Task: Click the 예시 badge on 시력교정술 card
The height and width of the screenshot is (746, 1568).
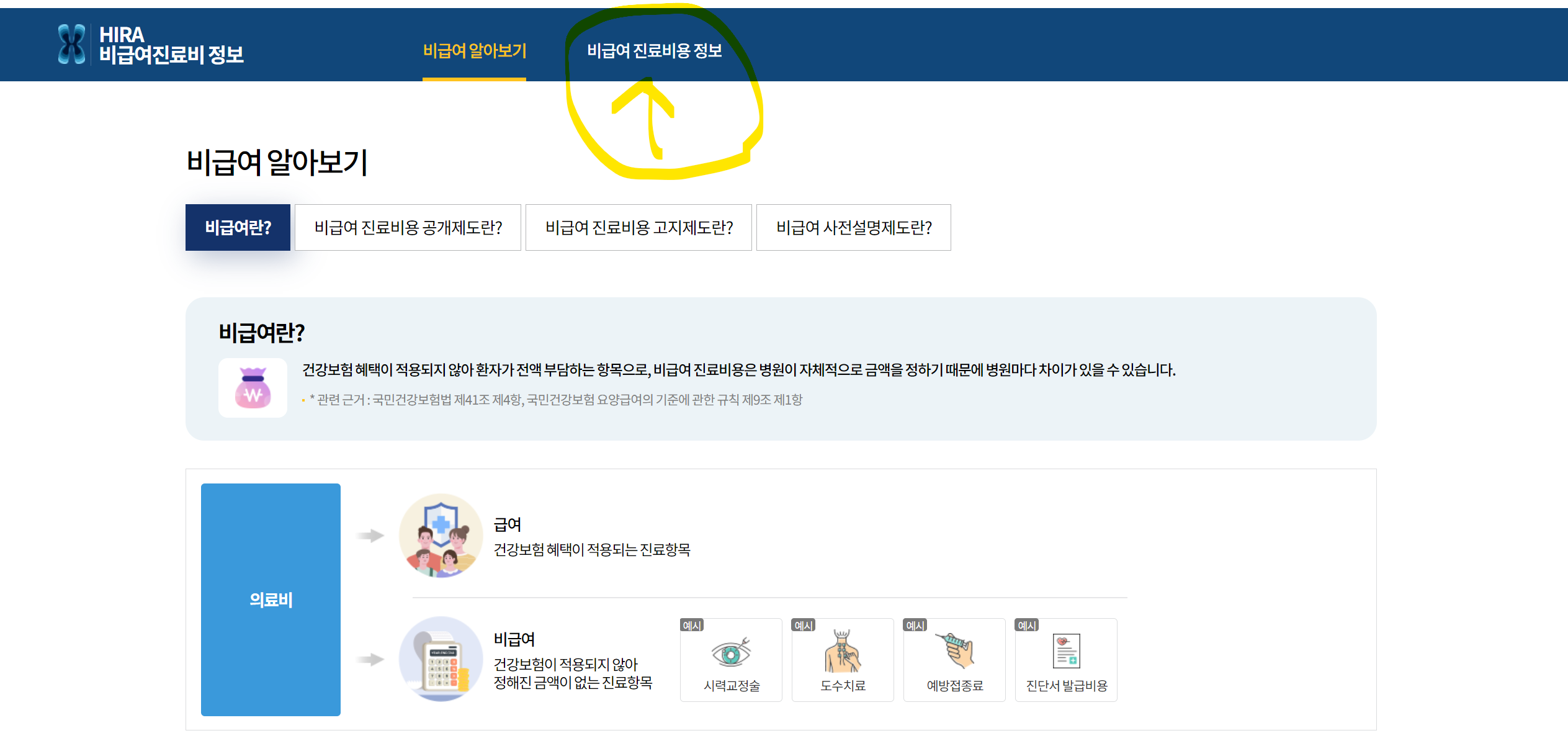Action: click(x=692, y=625)
